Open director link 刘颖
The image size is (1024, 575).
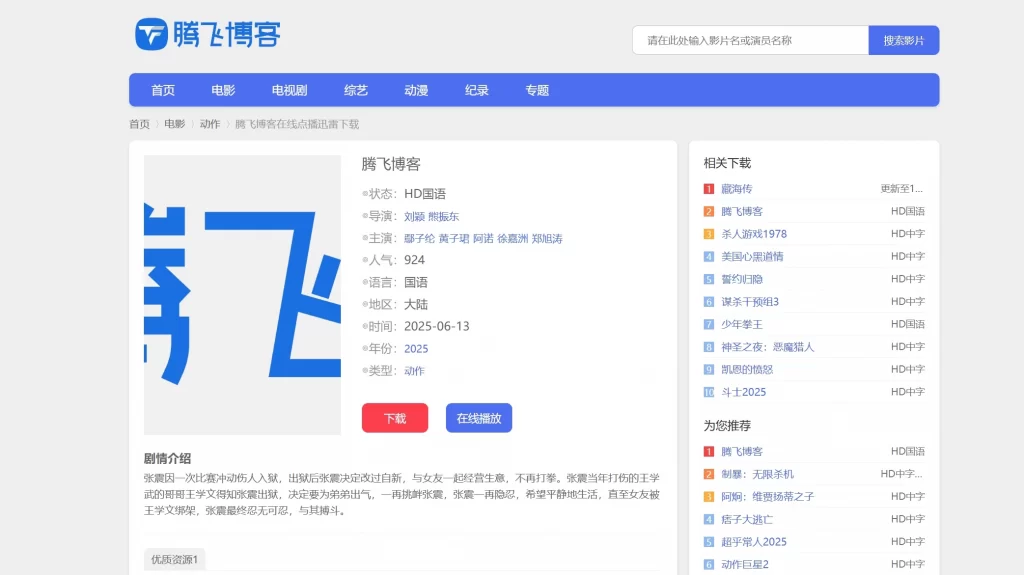[414, 216]
